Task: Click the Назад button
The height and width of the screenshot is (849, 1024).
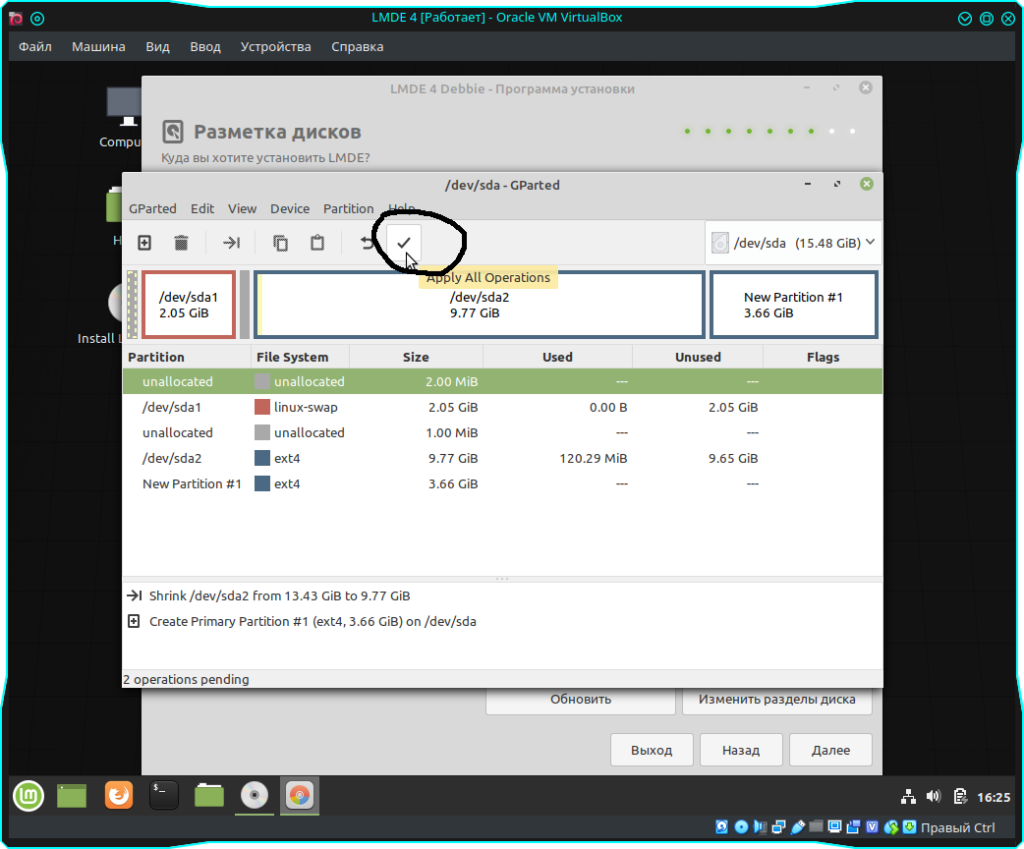Action: pos(740,750)
